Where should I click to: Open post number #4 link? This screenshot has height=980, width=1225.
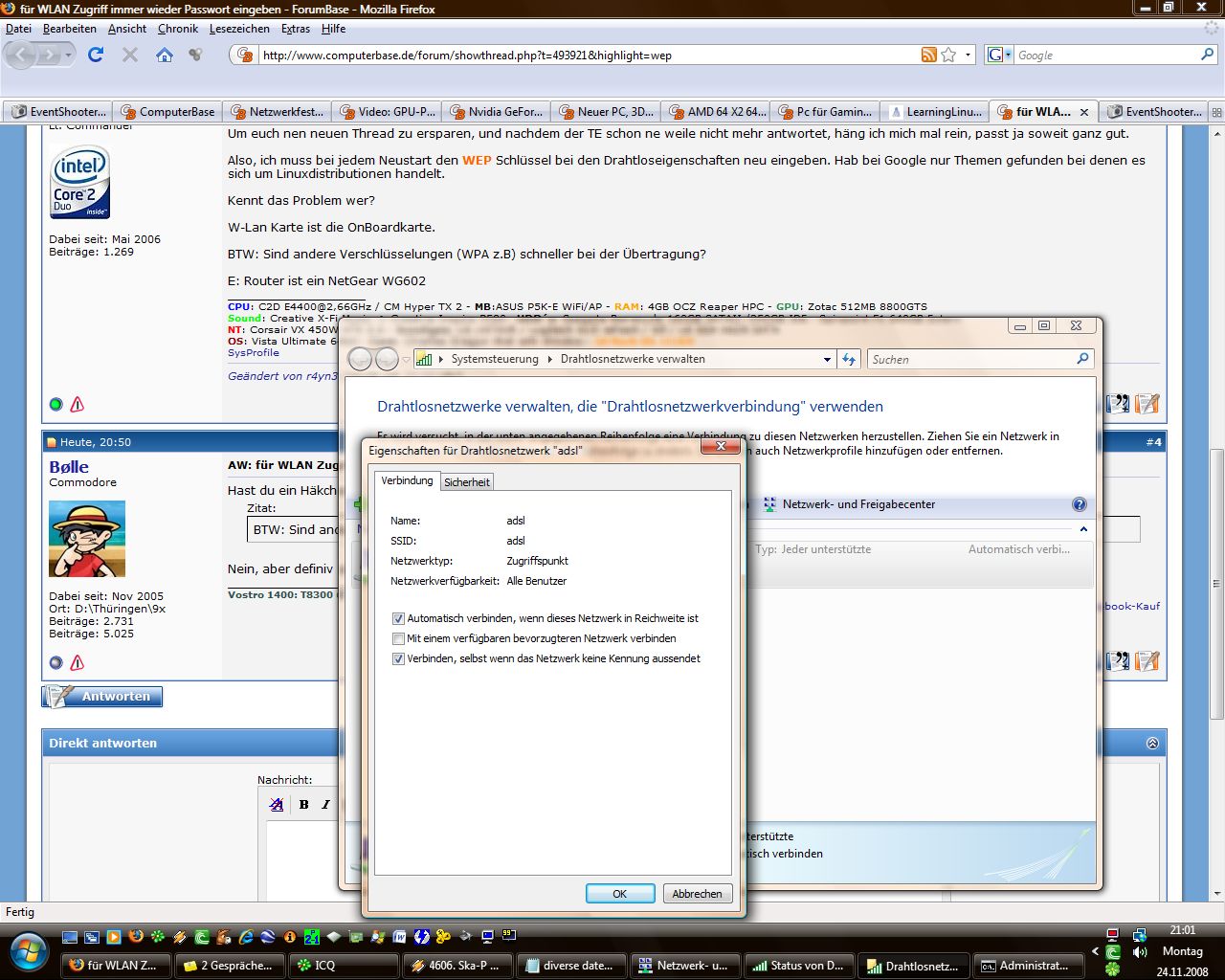tap(1153, 442)
